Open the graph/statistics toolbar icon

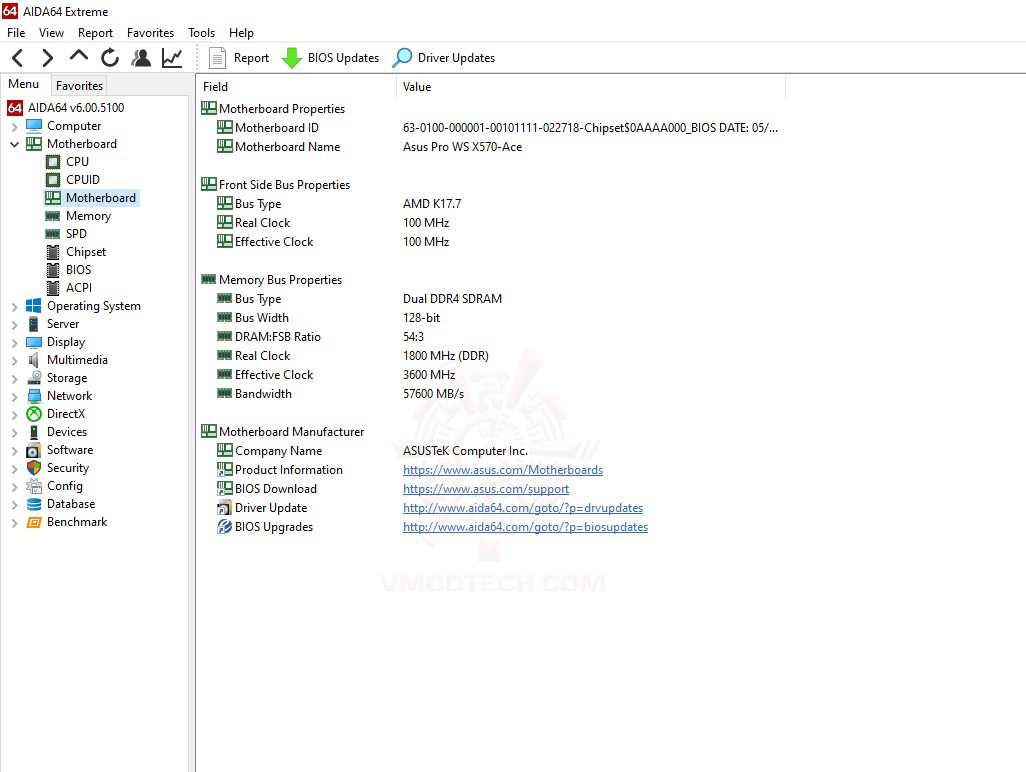[x=171, y=57]
